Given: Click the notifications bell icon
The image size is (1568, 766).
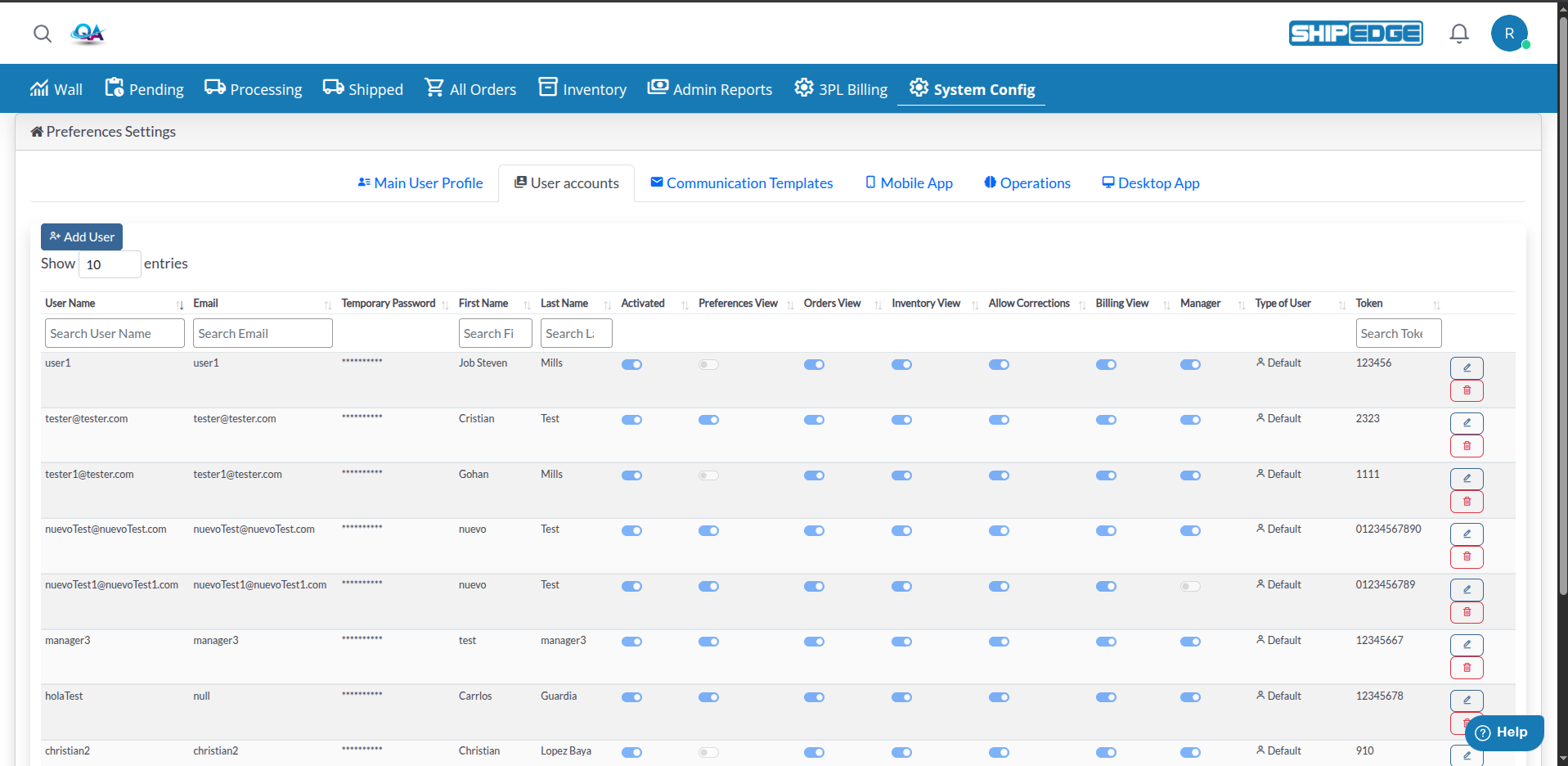Looking at the screenshot, I should (x=1459, y=33).
